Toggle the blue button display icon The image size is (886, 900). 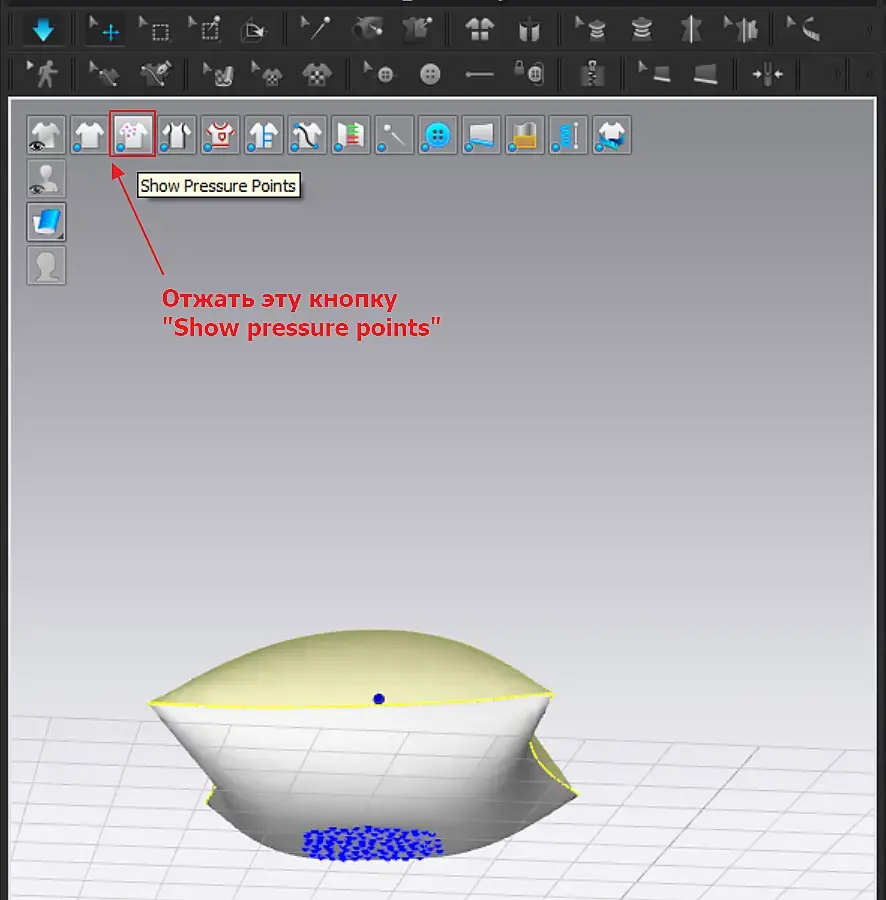(438, 135)
